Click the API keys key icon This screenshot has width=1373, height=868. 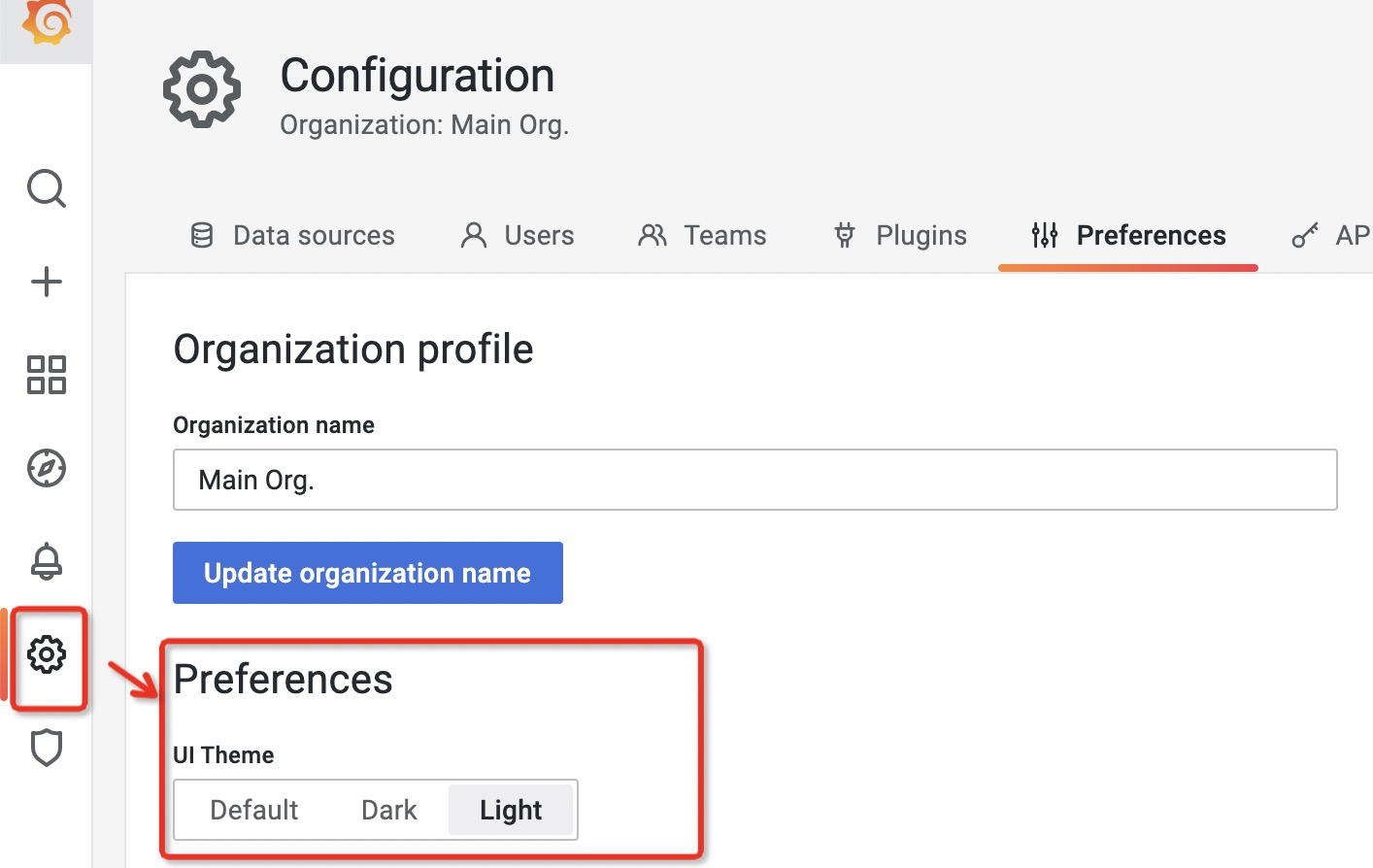point(1305,235)
